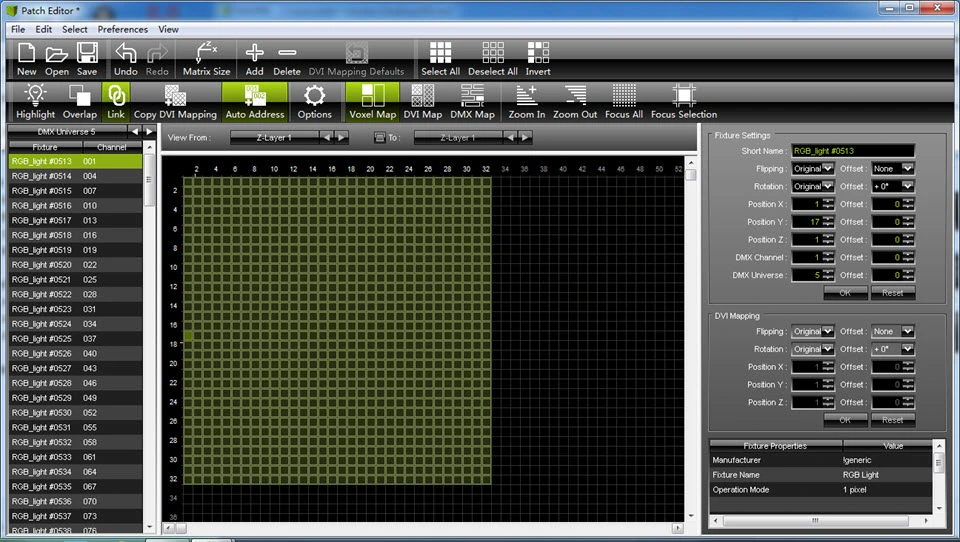Open the File menu
The width and height of the screenshot is (960, 542).
pos(18,29)
